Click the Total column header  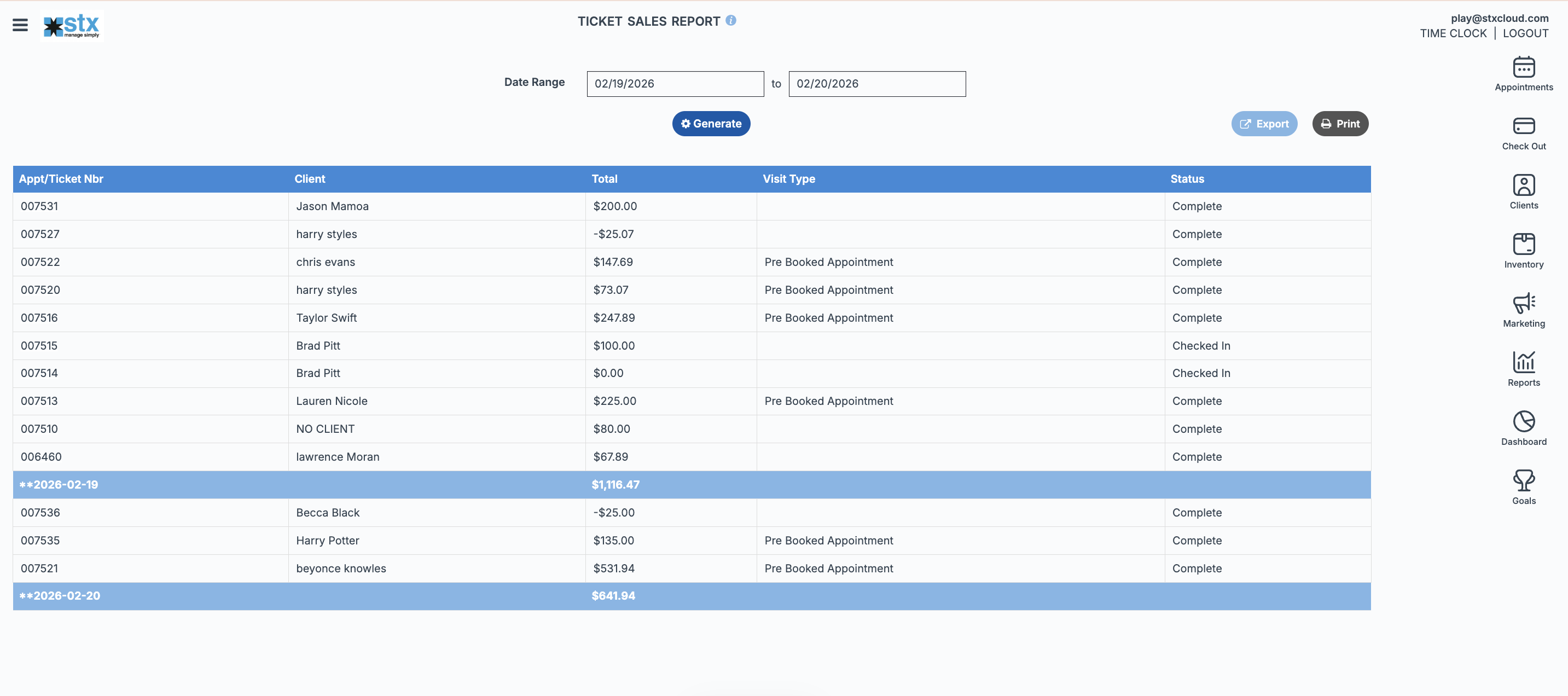click(x=604, y=179)
